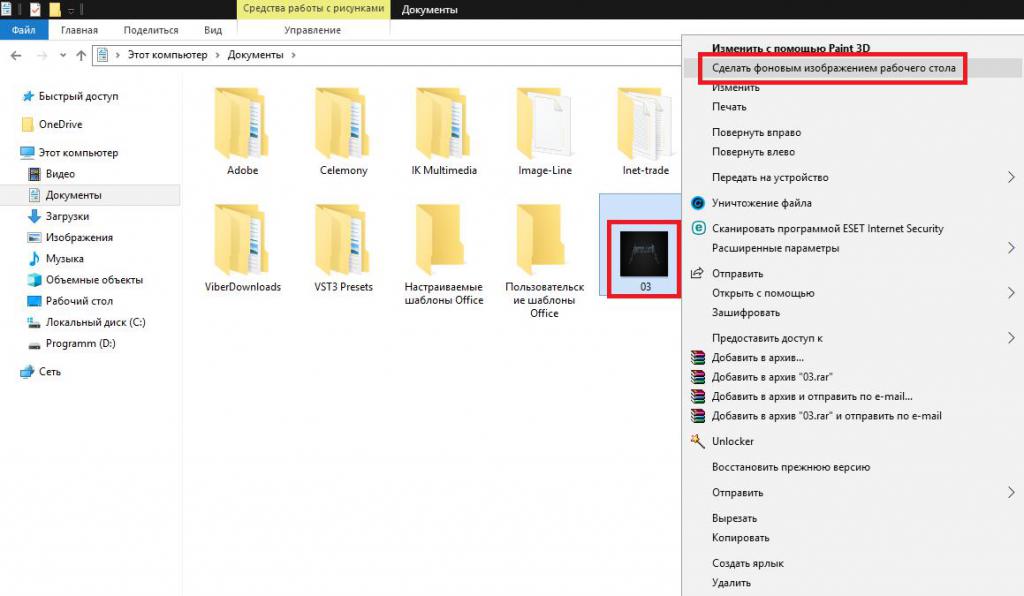Viewport: 1024px width, 596px height.
Task: Click Этот компьютер in address bar
Action: point(167,55)
